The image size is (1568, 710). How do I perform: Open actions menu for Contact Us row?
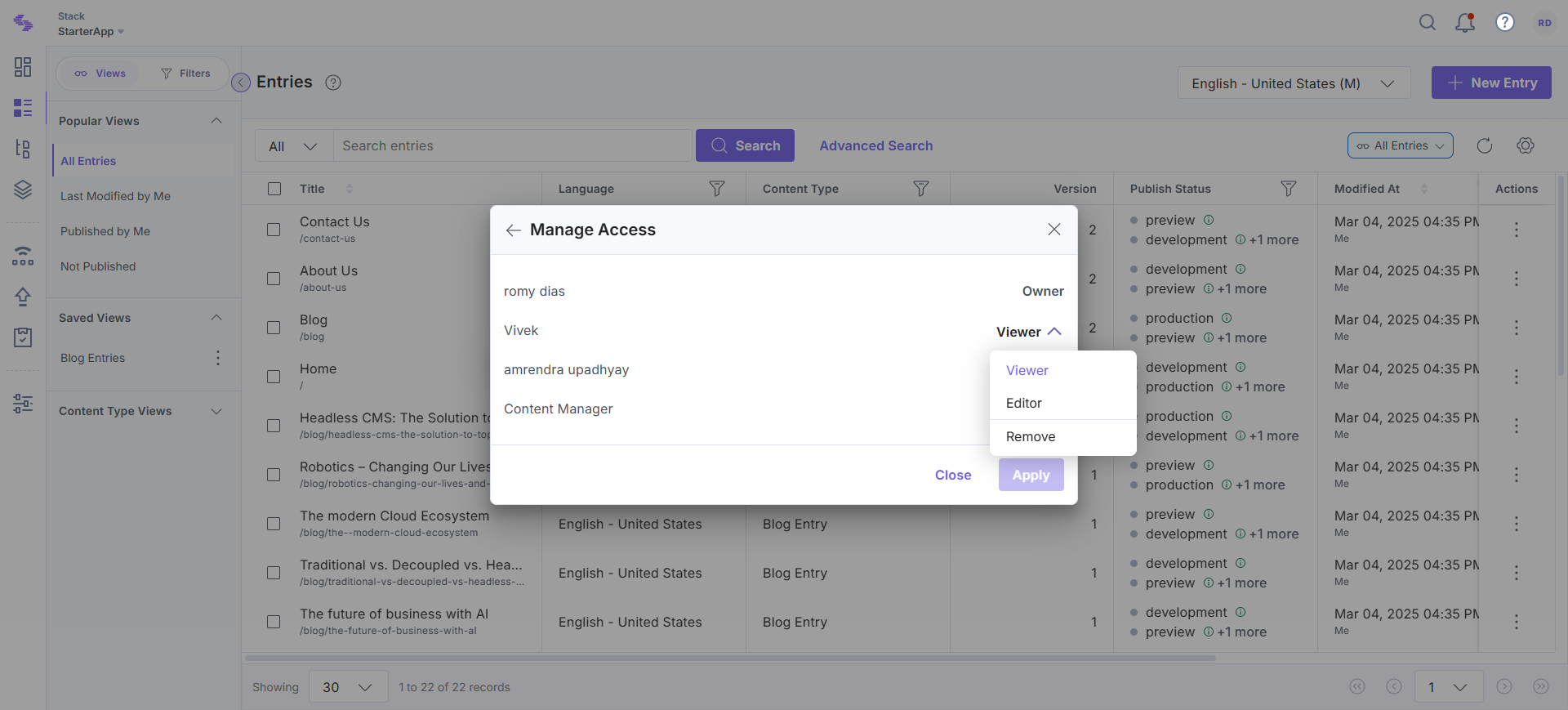[1517, 230]
